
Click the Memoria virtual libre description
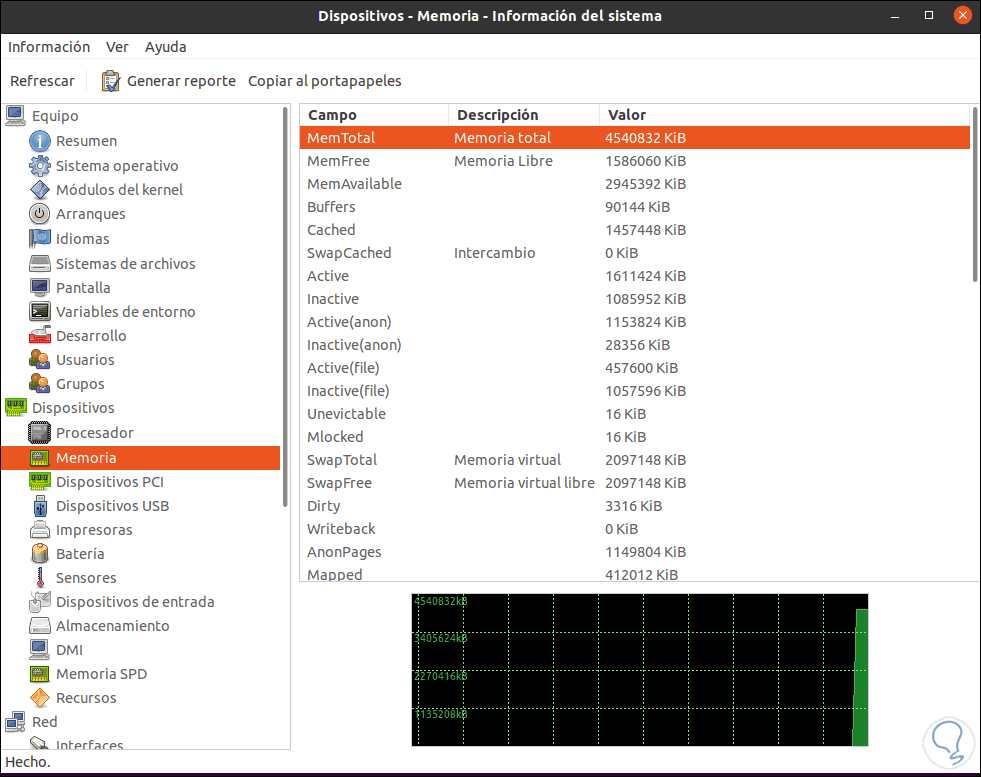click(x=524, y=483)
